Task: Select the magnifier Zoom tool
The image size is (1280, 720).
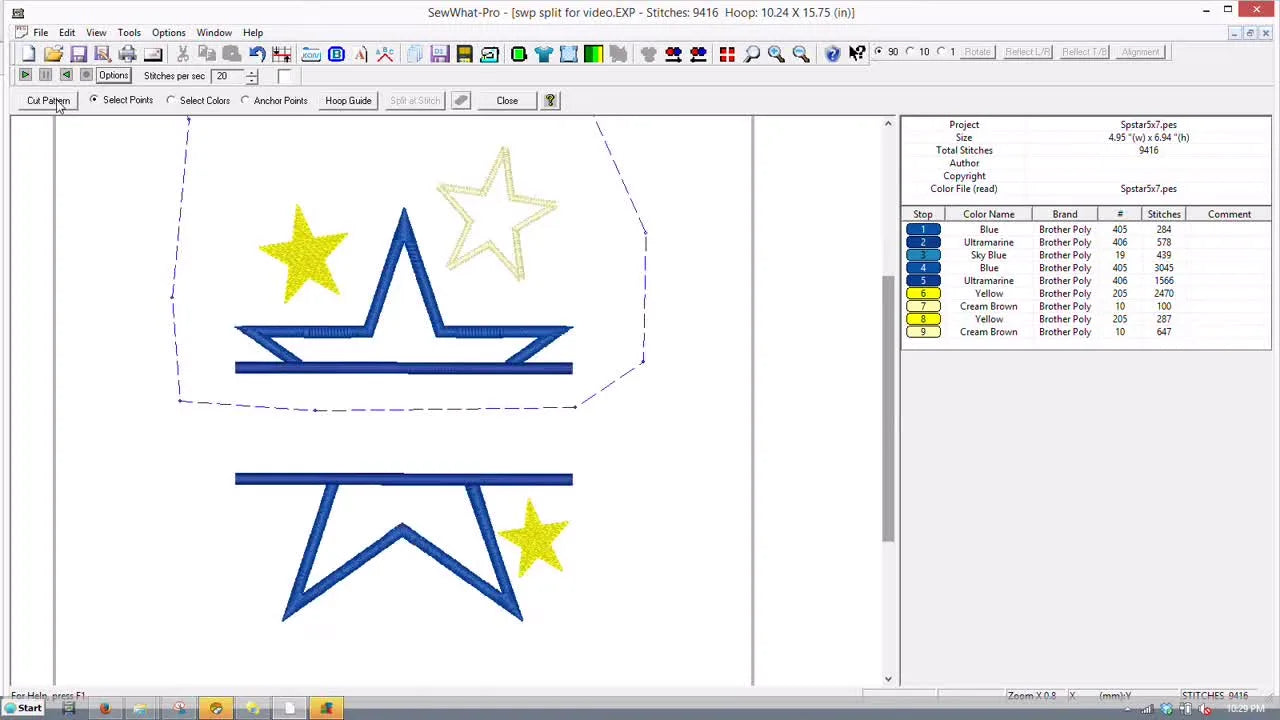Action: pos(752,53)
